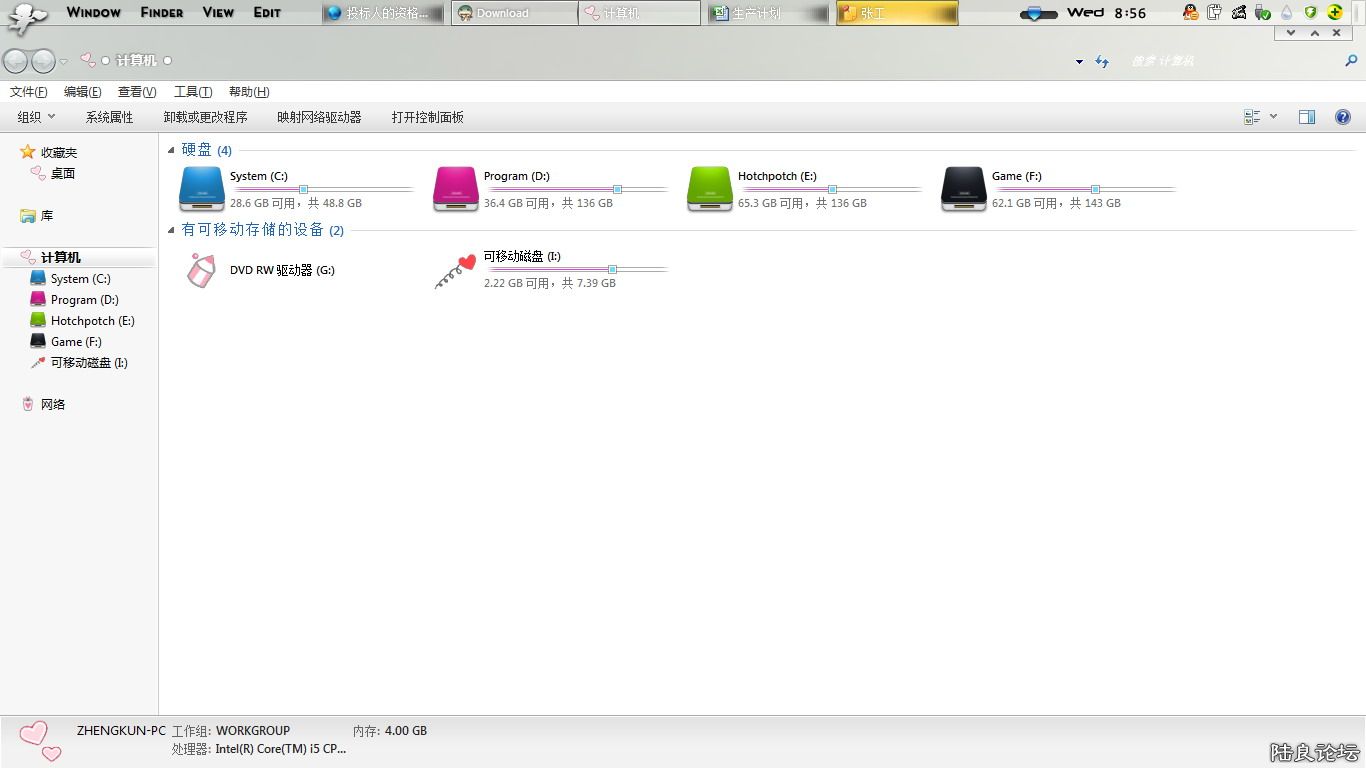Open the removable disk (I:) icon

[456, 270]
